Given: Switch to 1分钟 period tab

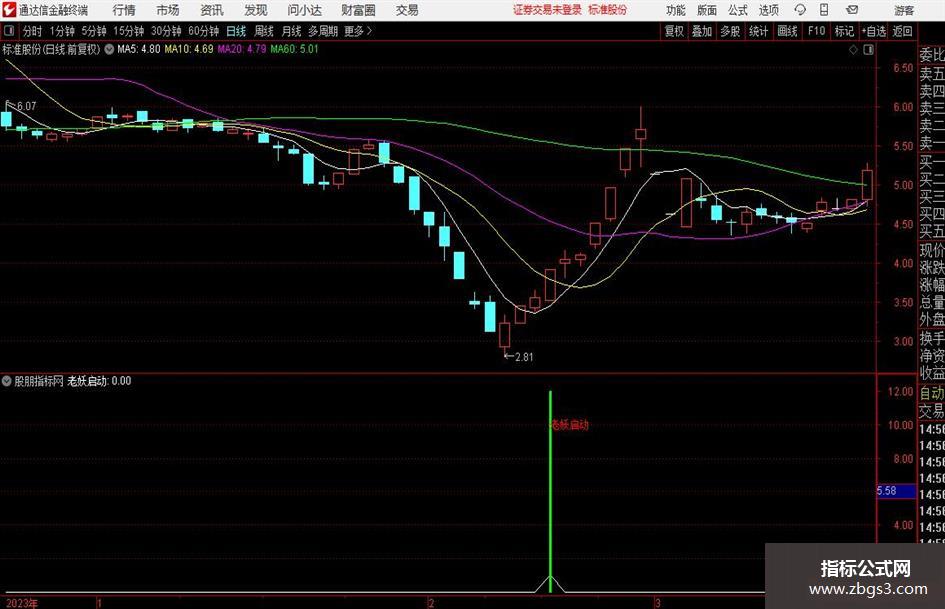Looking at the screenshot, I should click(62, 31).
